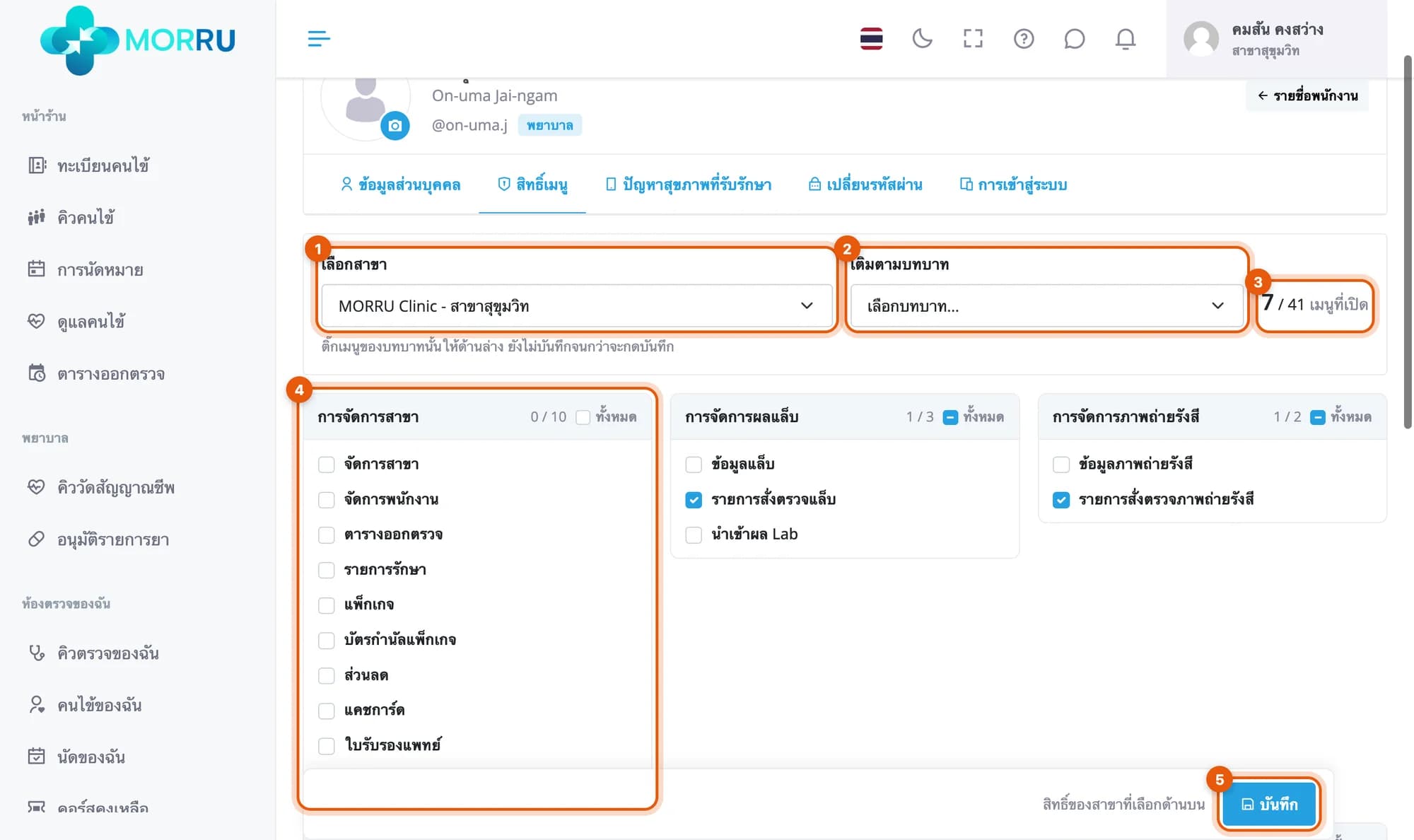Click the พยาบาล role badge
Image resolution: width=1414 pixels, height=840 pixels.
[x=549, y=125]
